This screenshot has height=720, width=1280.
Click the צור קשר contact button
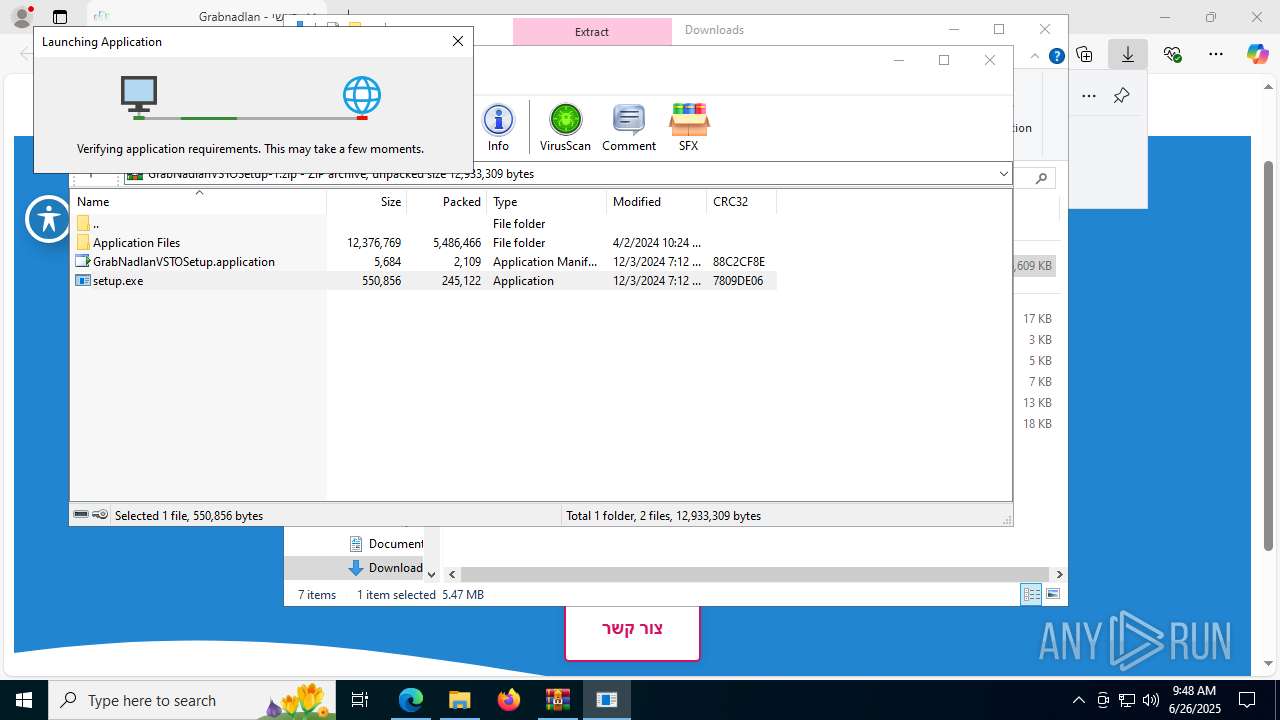coord(632,629)
